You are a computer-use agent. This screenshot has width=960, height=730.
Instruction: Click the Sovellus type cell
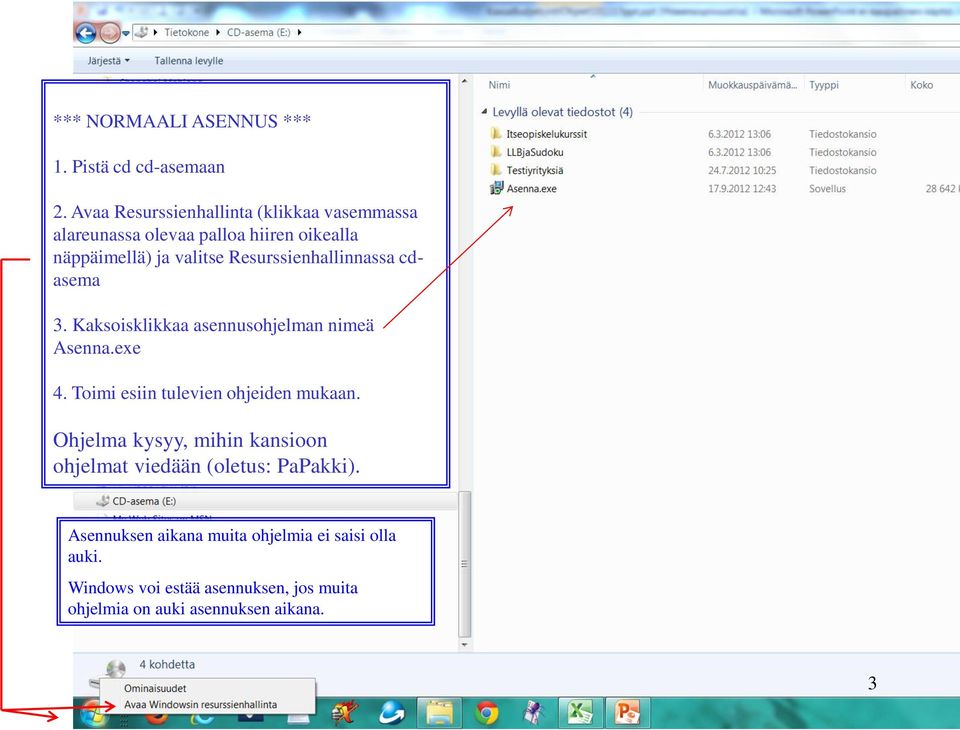click(x=827, y=189)
